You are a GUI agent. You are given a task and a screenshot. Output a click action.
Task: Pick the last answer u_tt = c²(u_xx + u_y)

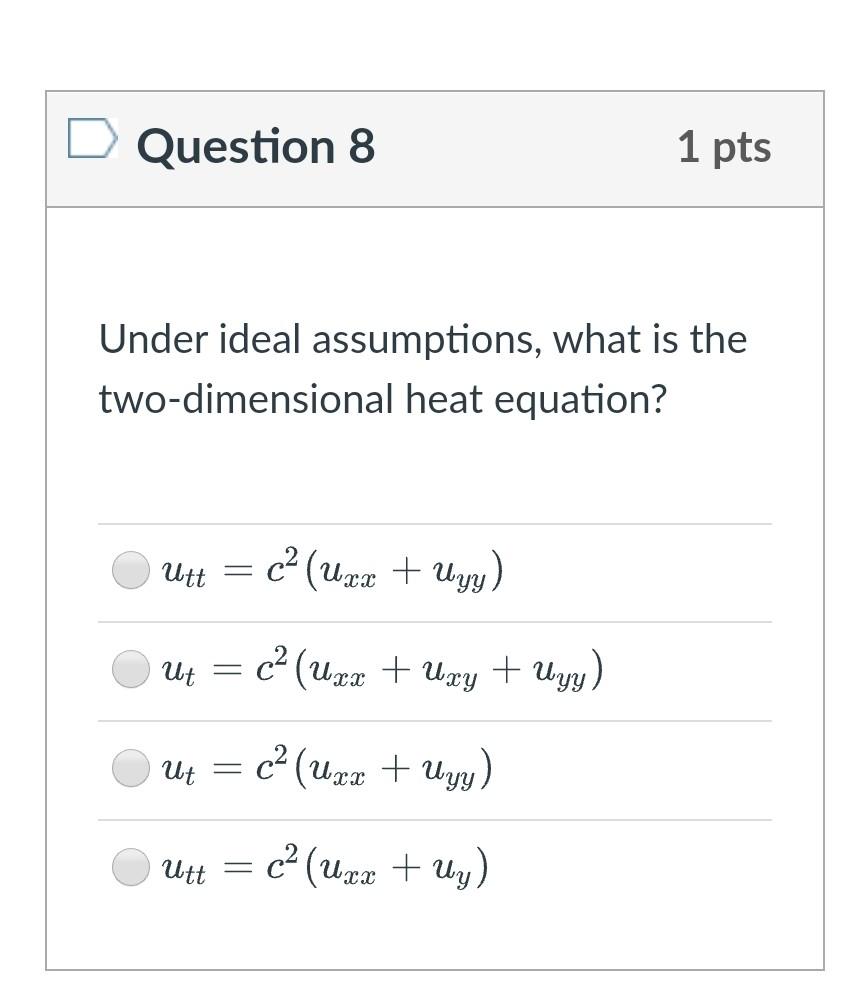130,866
